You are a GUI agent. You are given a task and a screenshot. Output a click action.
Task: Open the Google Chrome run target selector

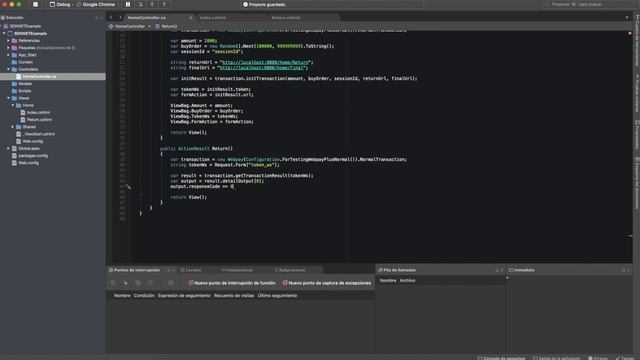tap(96, 4)
